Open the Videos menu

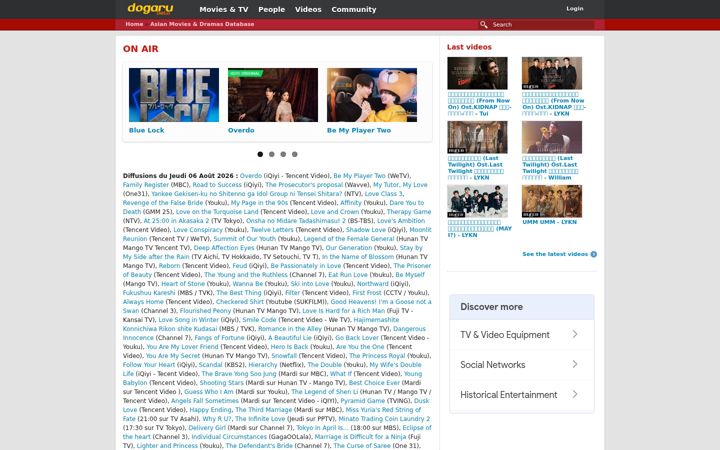pos(308,9)
